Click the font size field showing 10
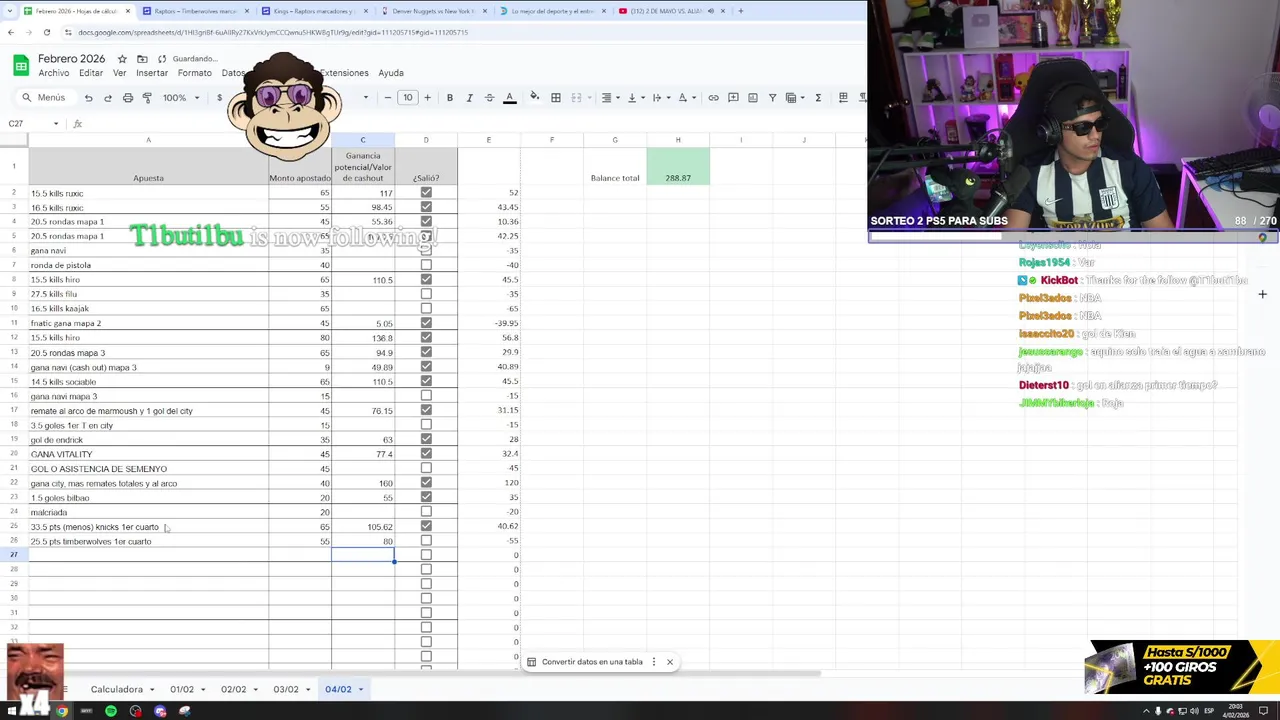Image resolution: width=1280 pixels, height=720 pixels. (x=407, y=98)
